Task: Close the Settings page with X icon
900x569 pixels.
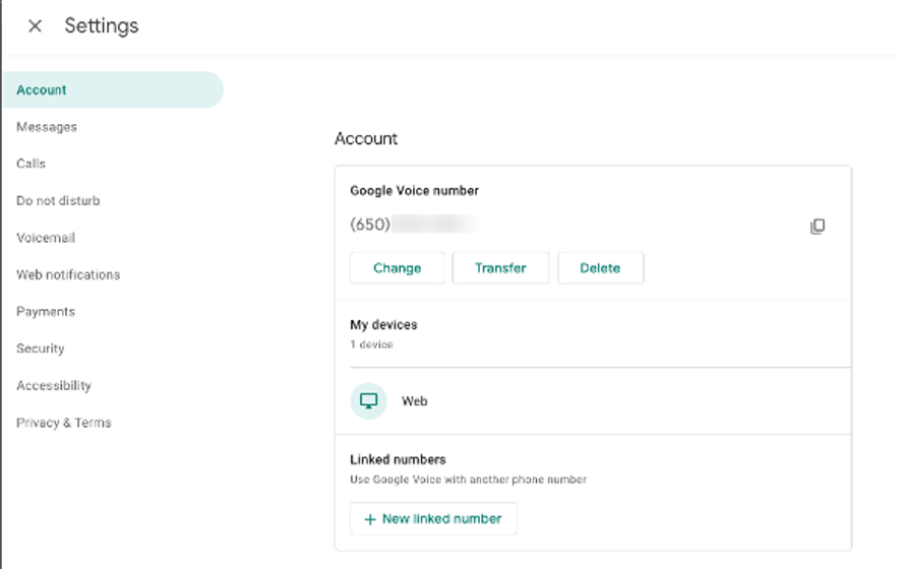Action: pos(35,26)
